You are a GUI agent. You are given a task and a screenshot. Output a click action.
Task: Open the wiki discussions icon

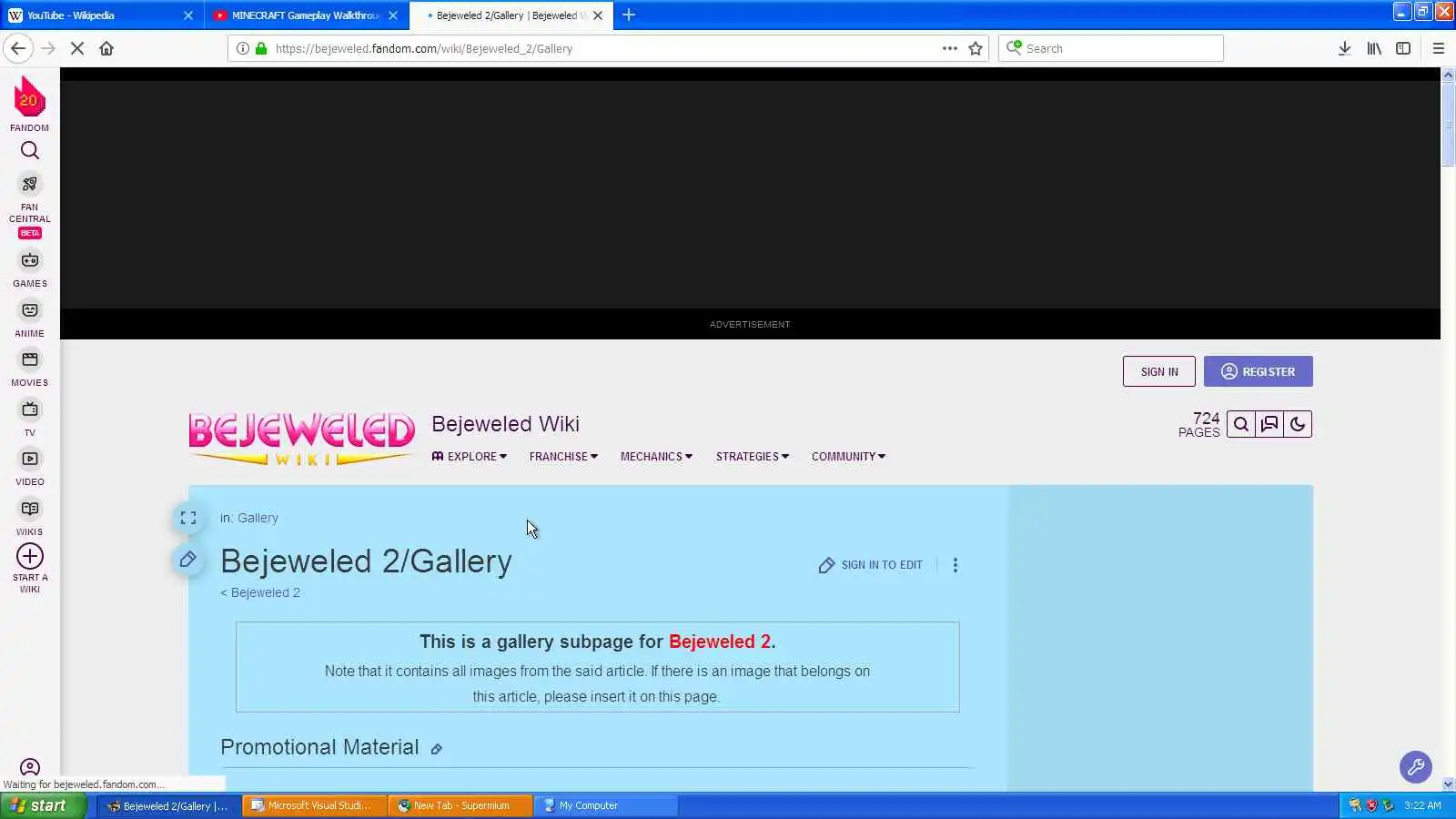pyautogui.click(x=1269, y=424)
